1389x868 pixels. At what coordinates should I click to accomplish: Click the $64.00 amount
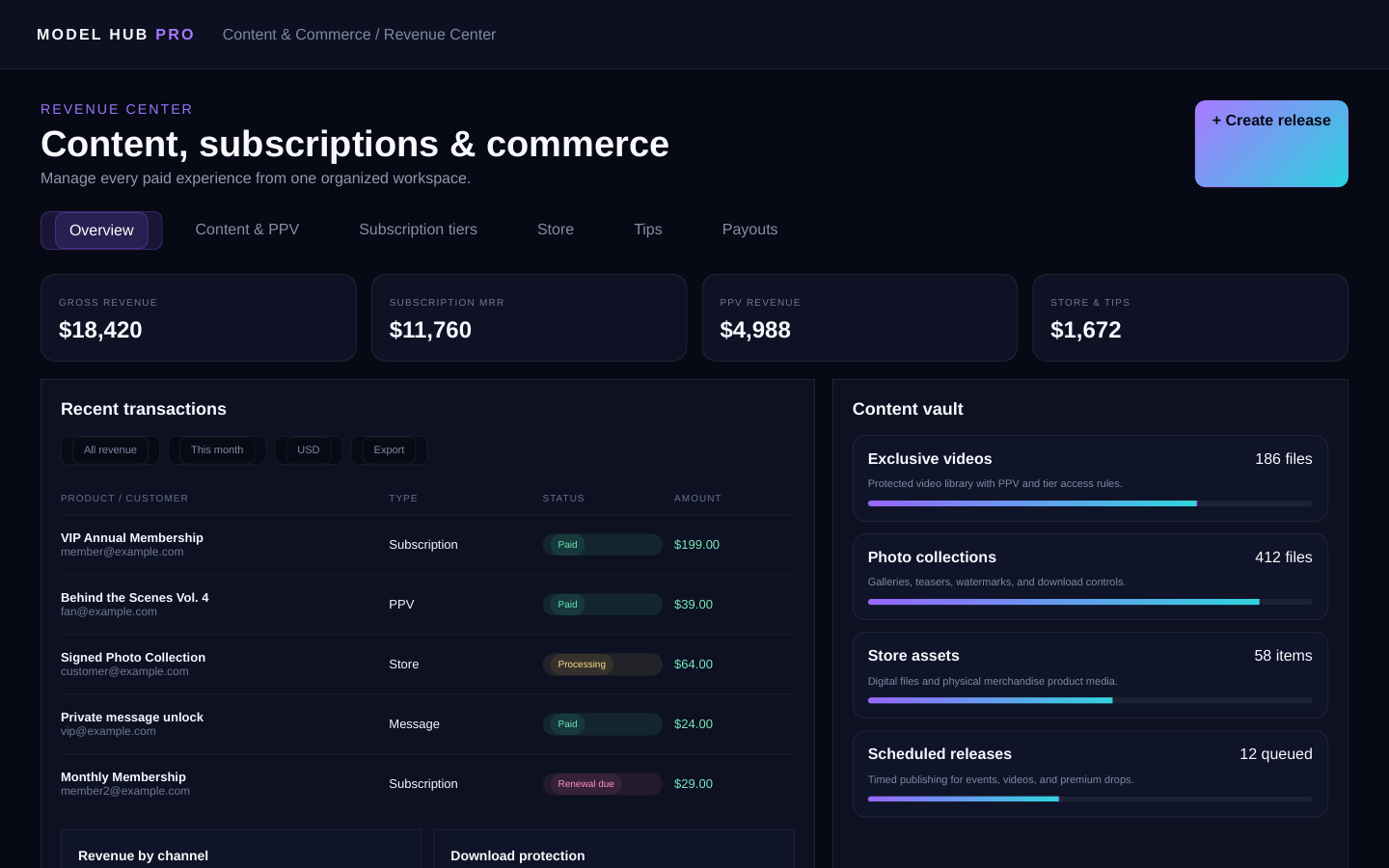pyautogui.click(x=694, y=665)
